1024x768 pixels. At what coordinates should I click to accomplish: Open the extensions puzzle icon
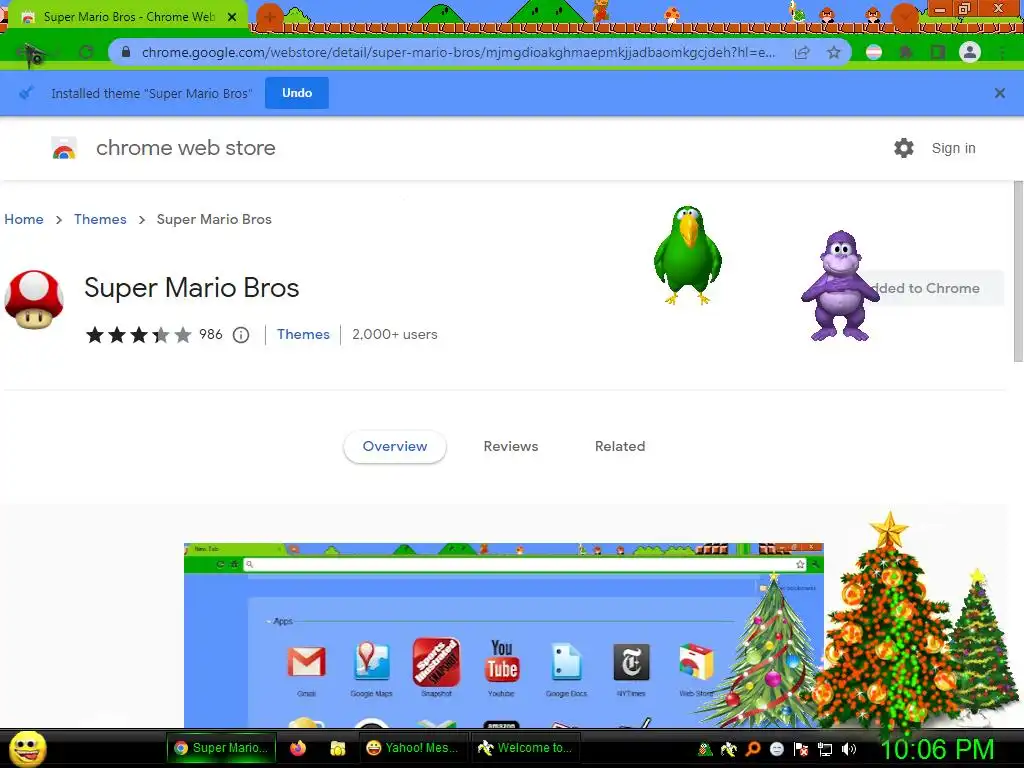click(x=906, y=52)
